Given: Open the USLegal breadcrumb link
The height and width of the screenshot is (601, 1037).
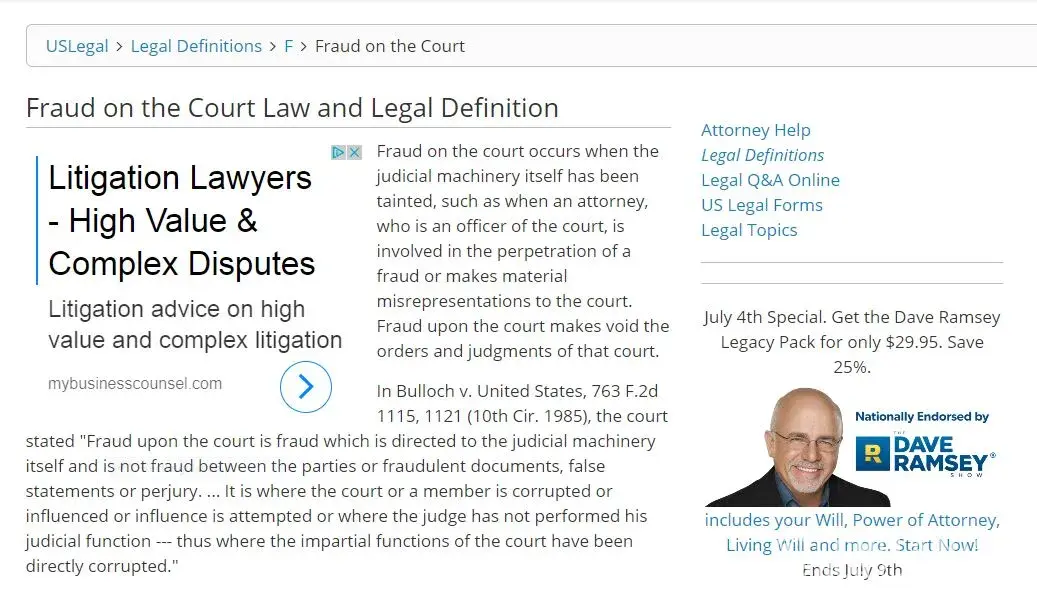Looking at the screenshot, I should [77, 46].
